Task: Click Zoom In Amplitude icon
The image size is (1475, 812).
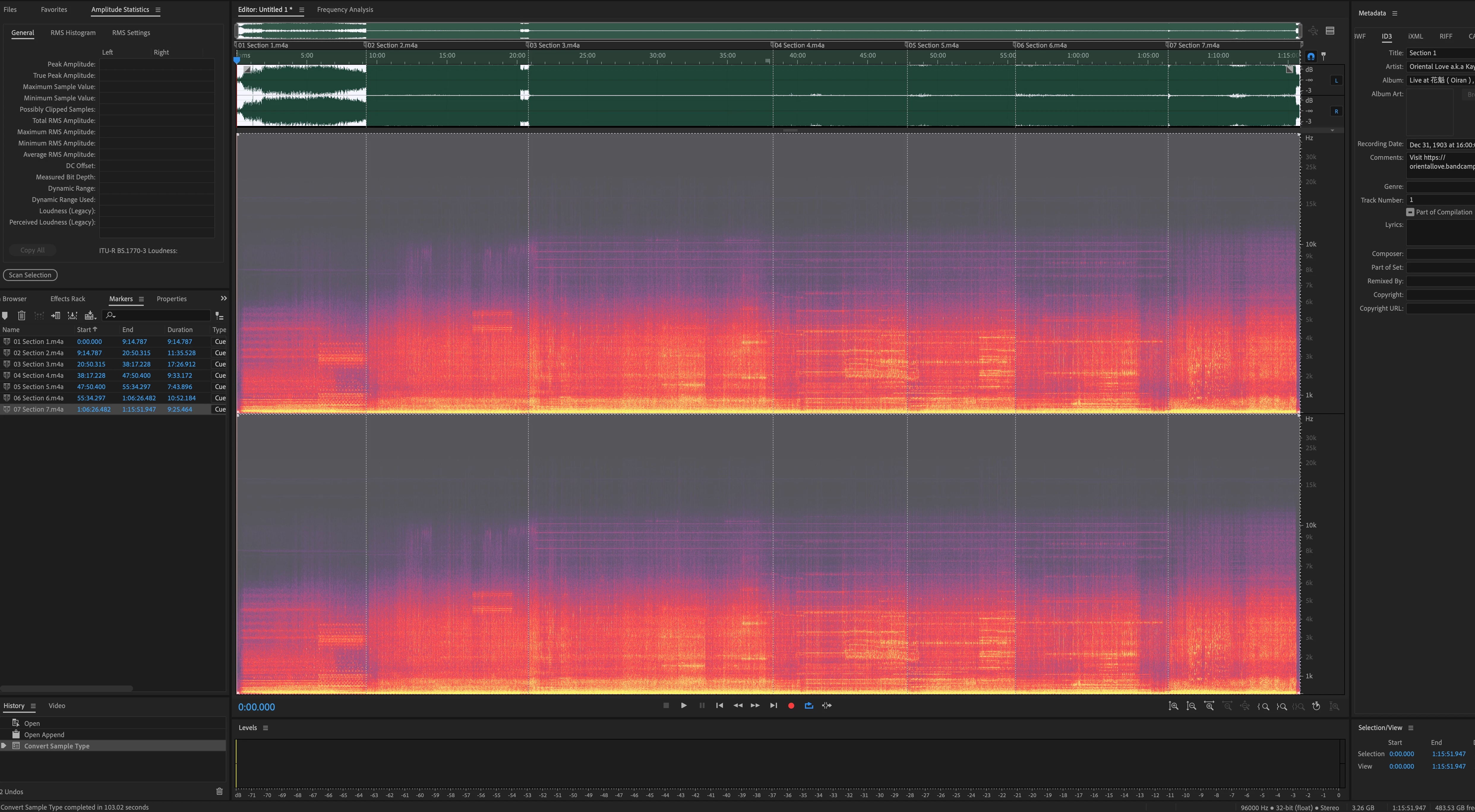Action: tap(1173, 706)
